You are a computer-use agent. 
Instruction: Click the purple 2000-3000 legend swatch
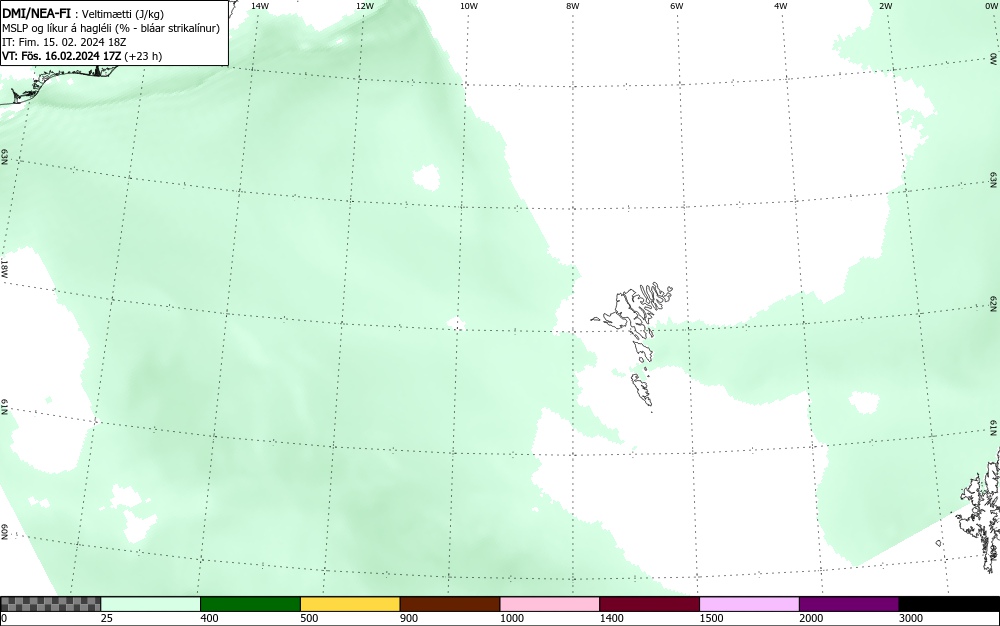849,604
